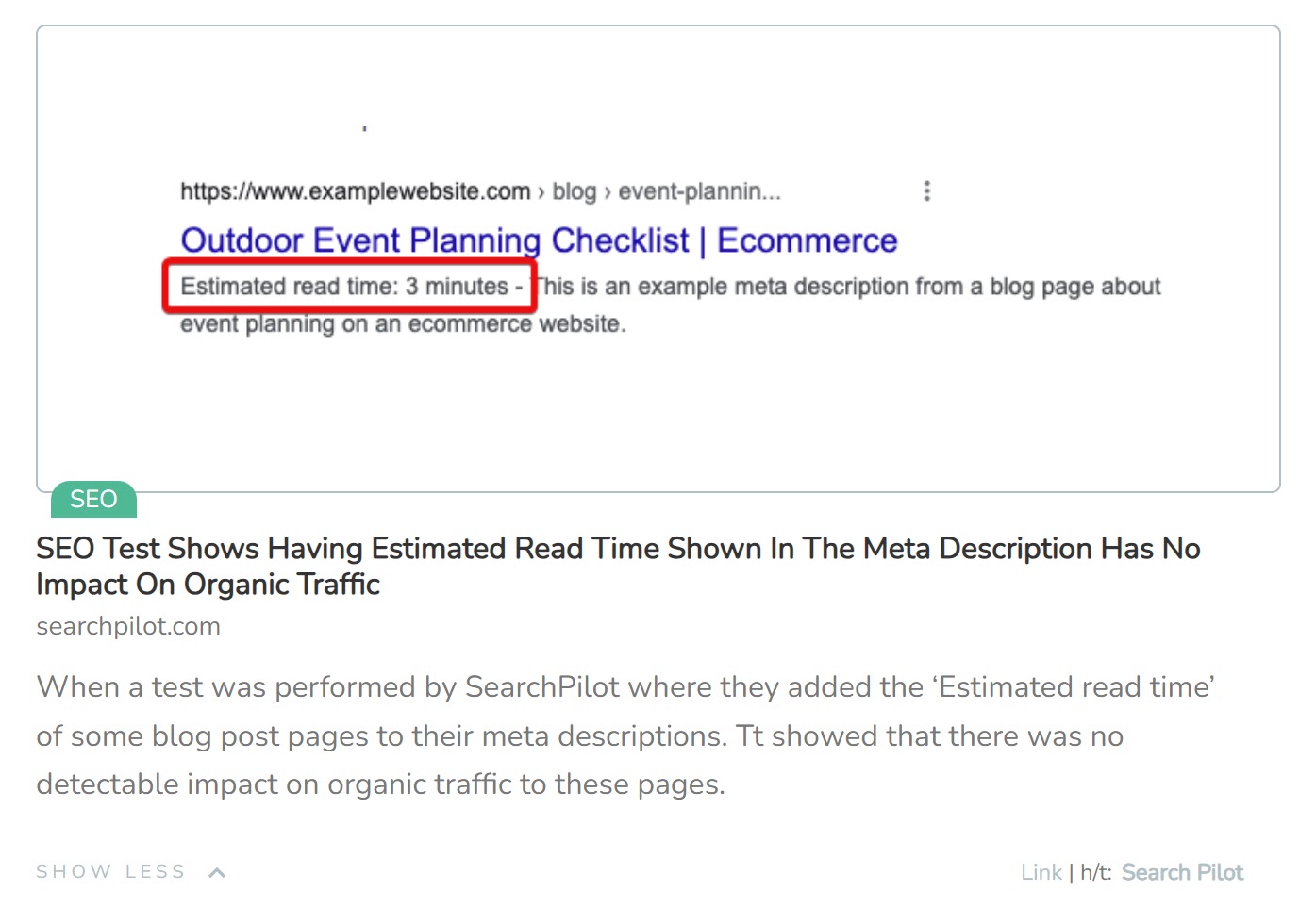Open searchpilot.com source text
Viewport: 1316px width, 908px height.
(x=127, y=626)
